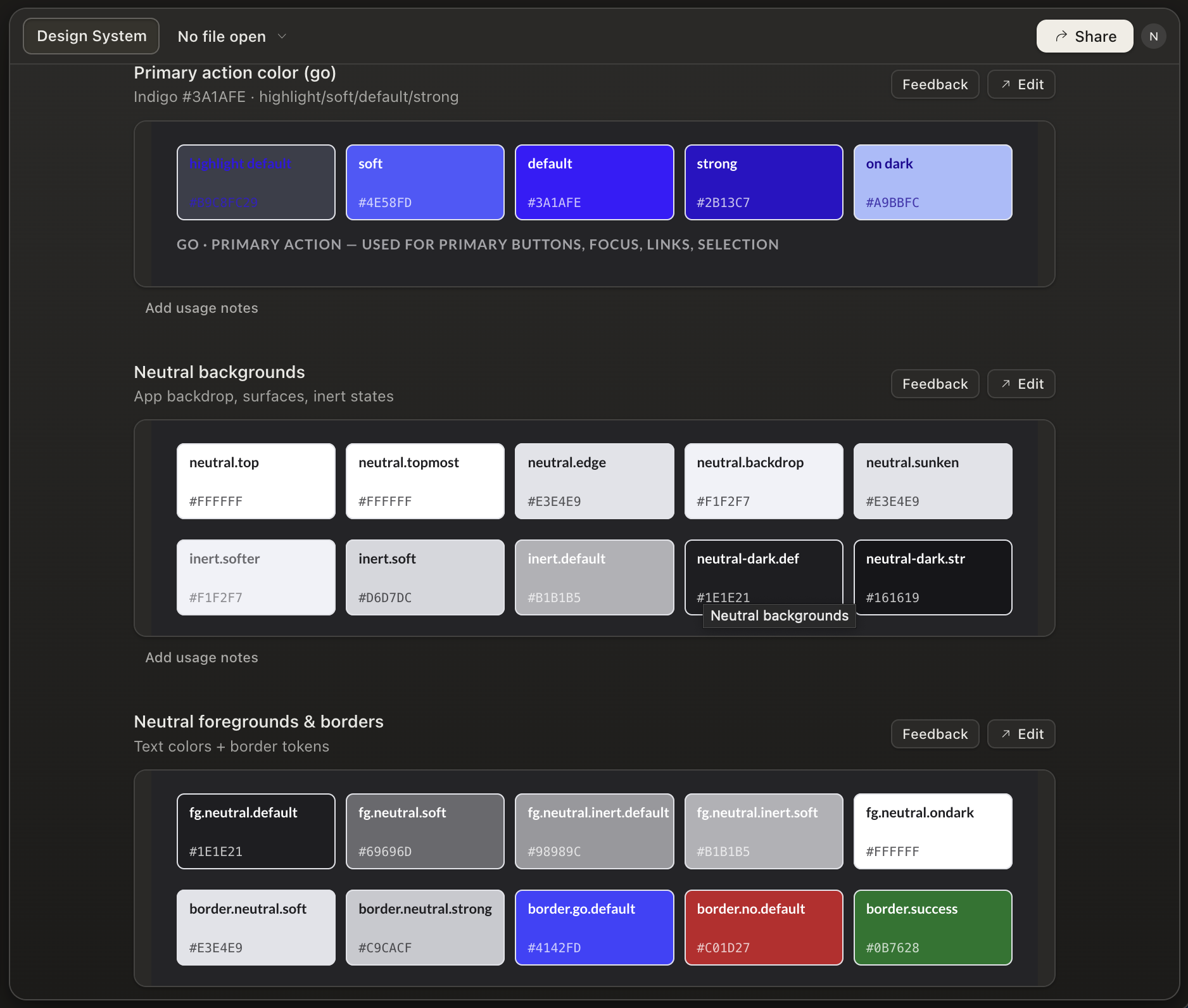Edit Neutral foregrounds & borders section
This screenshot has width=1188, height=1008.
point(1021,734)
